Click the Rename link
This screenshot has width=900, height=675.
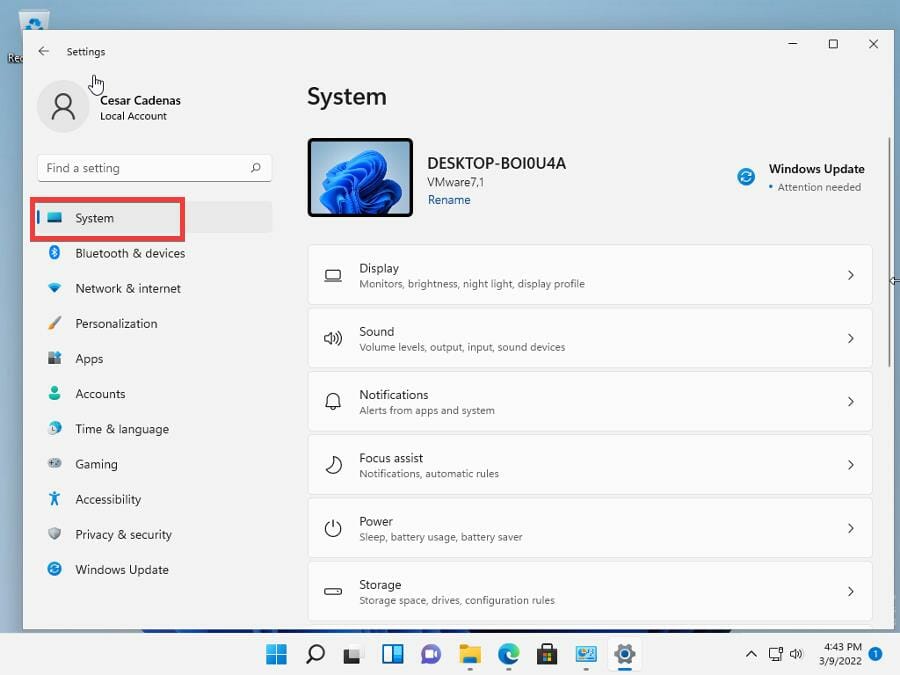449,200
